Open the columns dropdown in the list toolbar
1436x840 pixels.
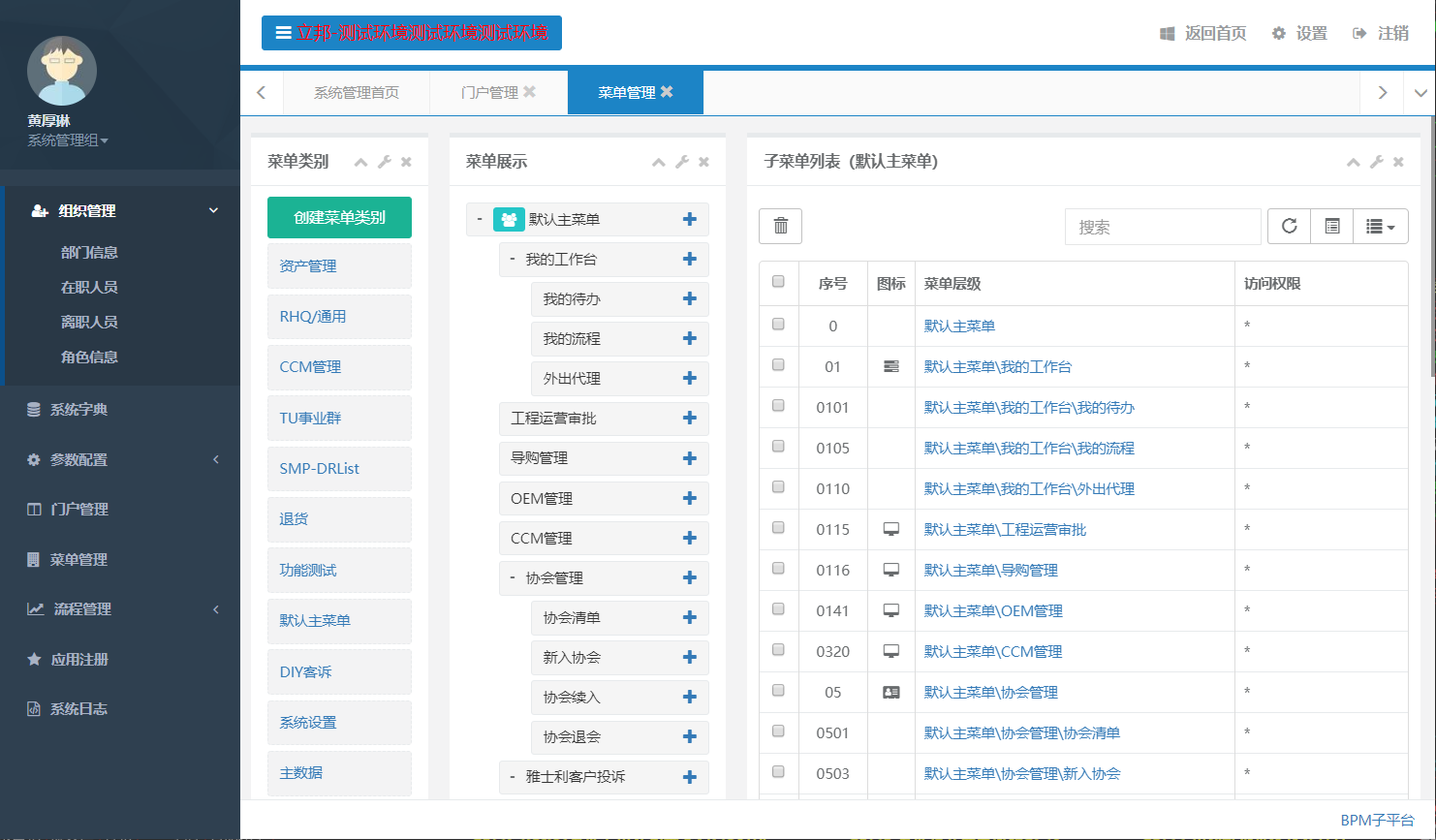coord(1380,226)
